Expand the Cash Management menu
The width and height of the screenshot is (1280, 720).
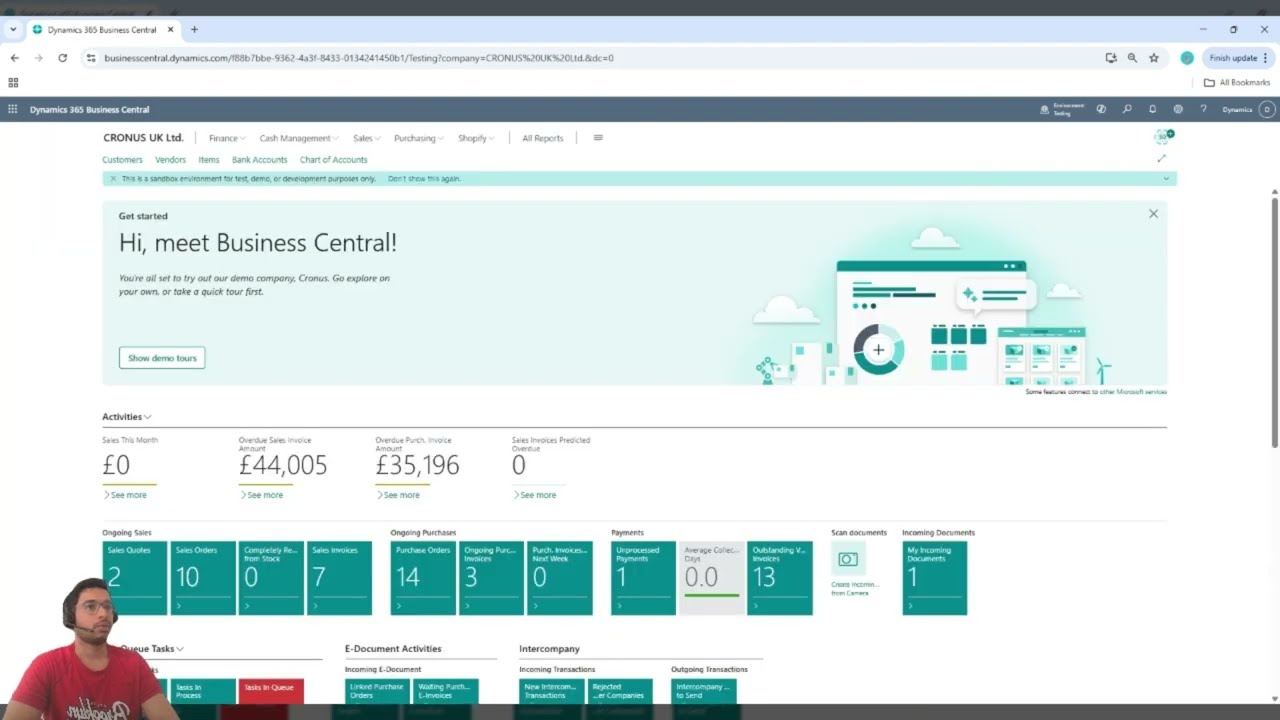click(x=298, y=138)
